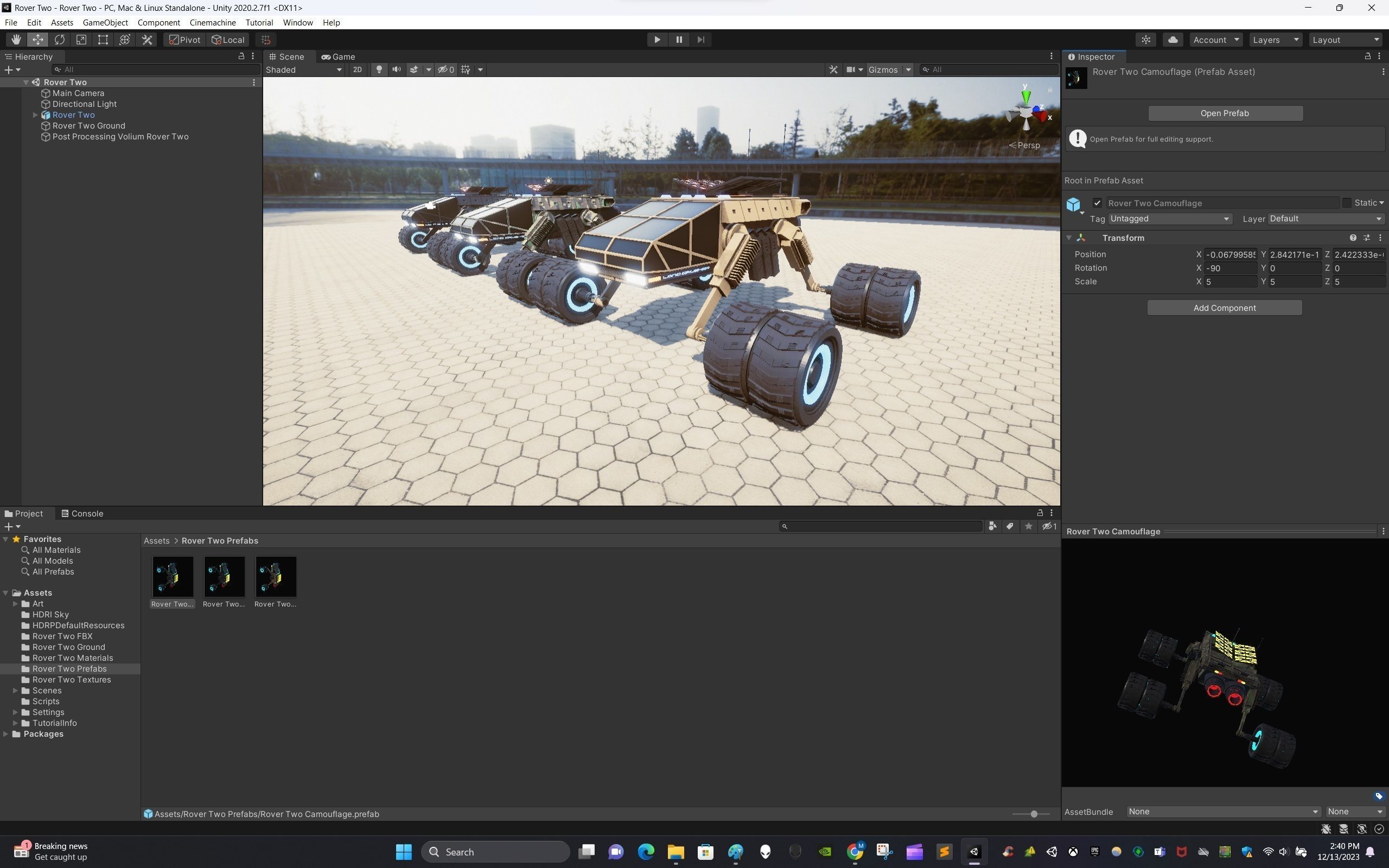
Task: Enable the Static checkbox
Action: click(1347, 203)
